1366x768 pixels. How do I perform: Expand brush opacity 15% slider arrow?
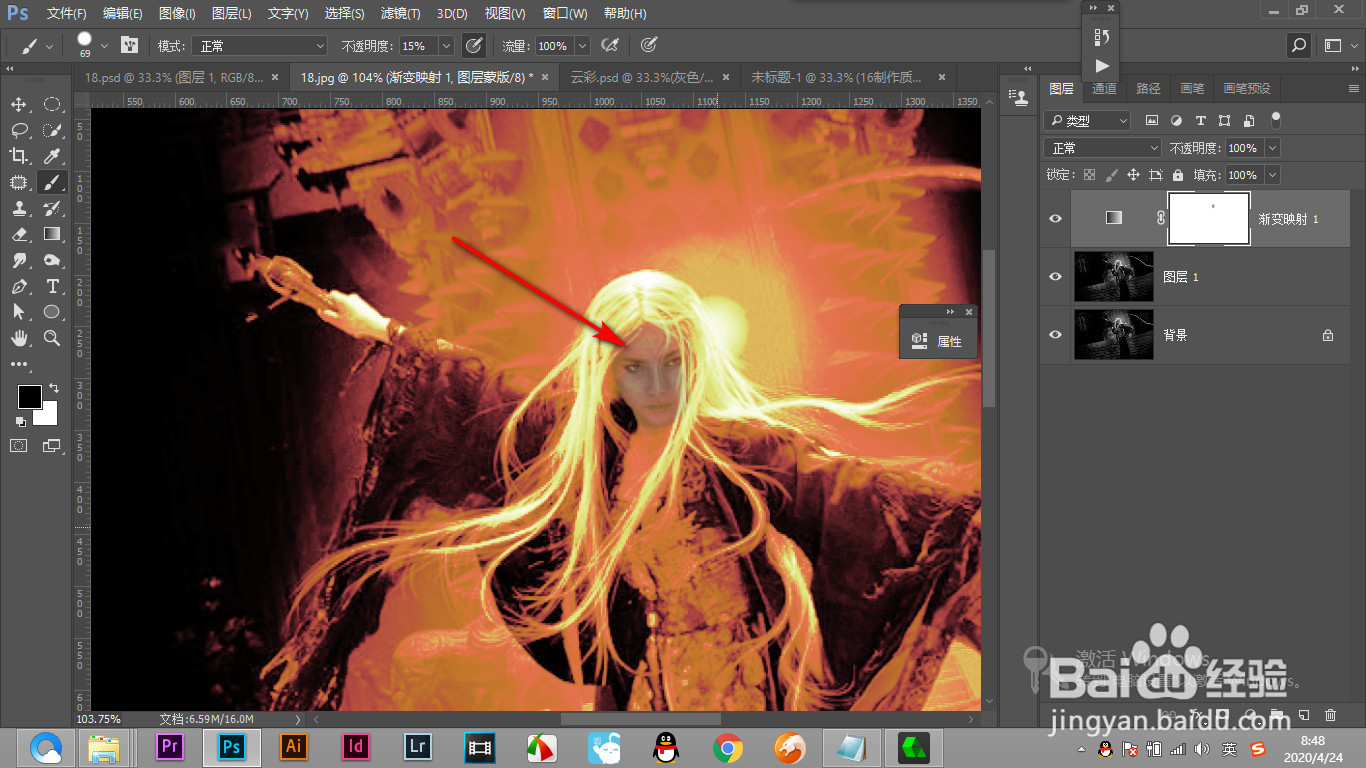click(x=446, y=45)
